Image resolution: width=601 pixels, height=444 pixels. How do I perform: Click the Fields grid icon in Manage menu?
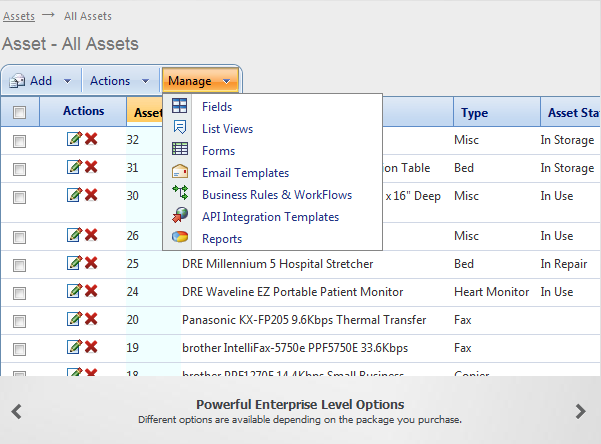point(180,107)
